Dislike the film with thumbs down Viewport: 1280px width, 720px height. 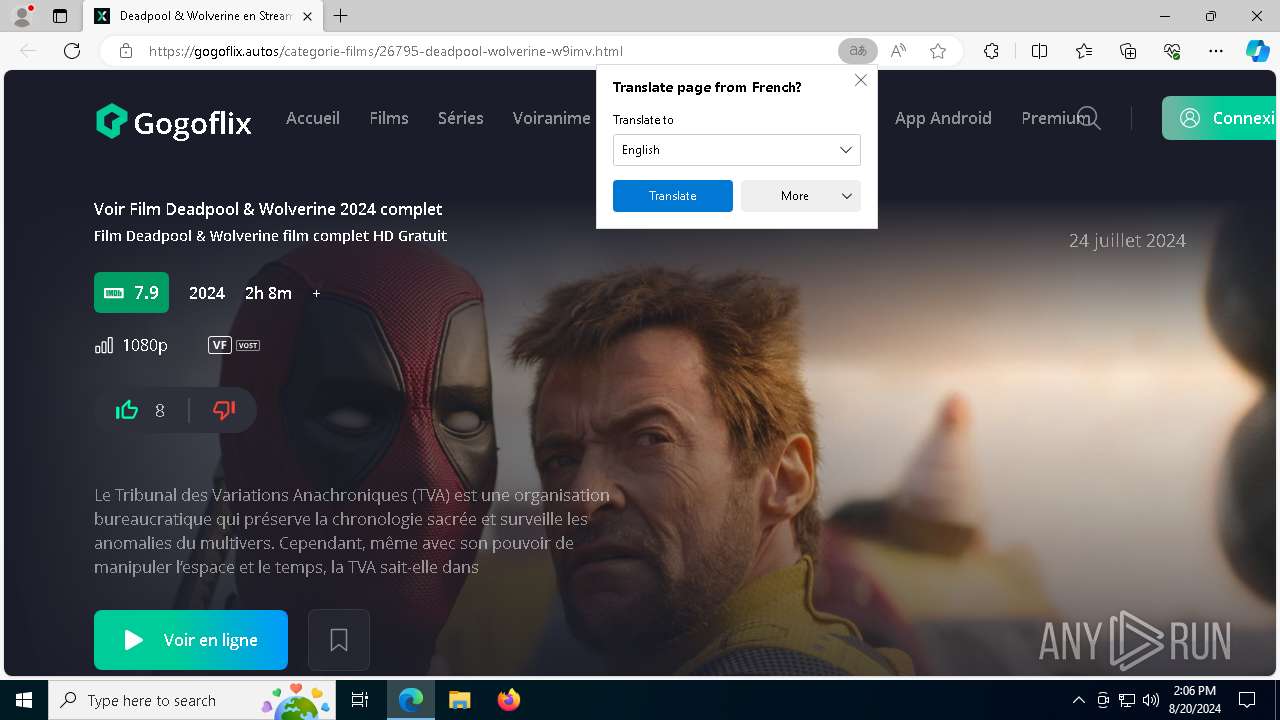tap(224, 410)
